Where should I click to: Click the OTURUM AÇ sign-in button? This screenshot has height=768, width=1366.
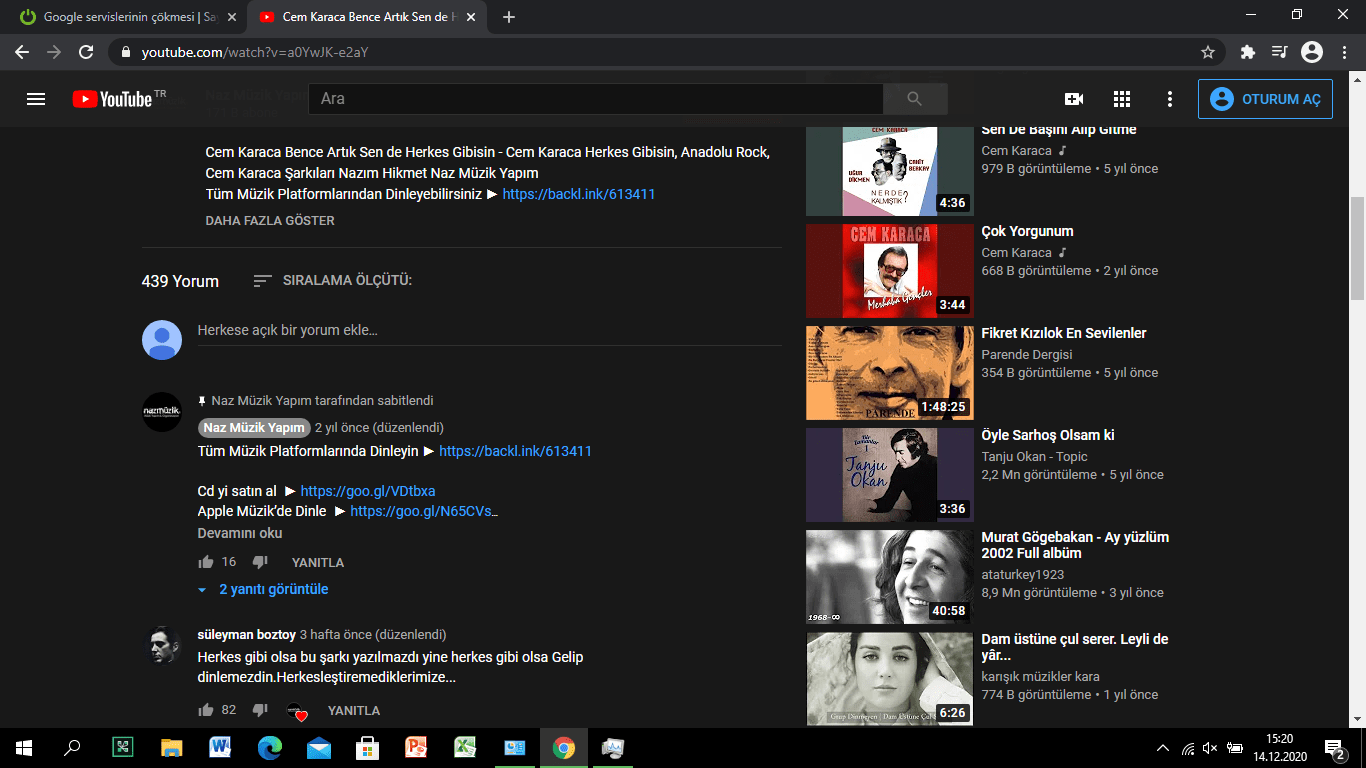[x=1265, y=99]
